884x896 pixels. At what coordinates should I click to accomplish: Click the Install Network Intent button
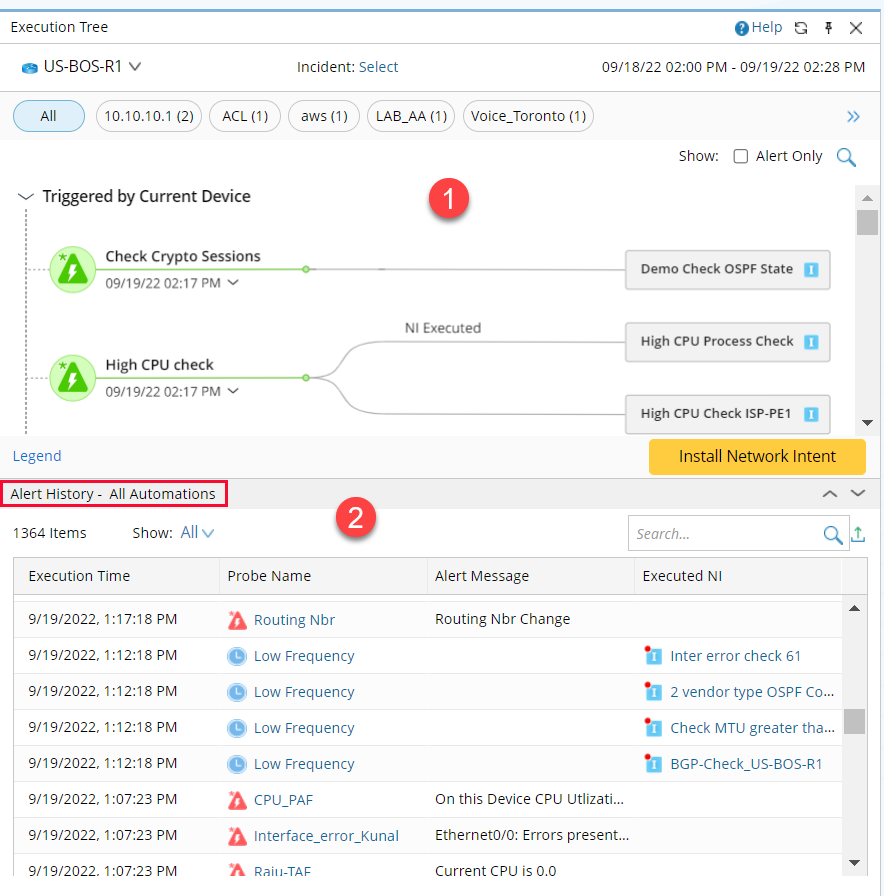(757, 457)
